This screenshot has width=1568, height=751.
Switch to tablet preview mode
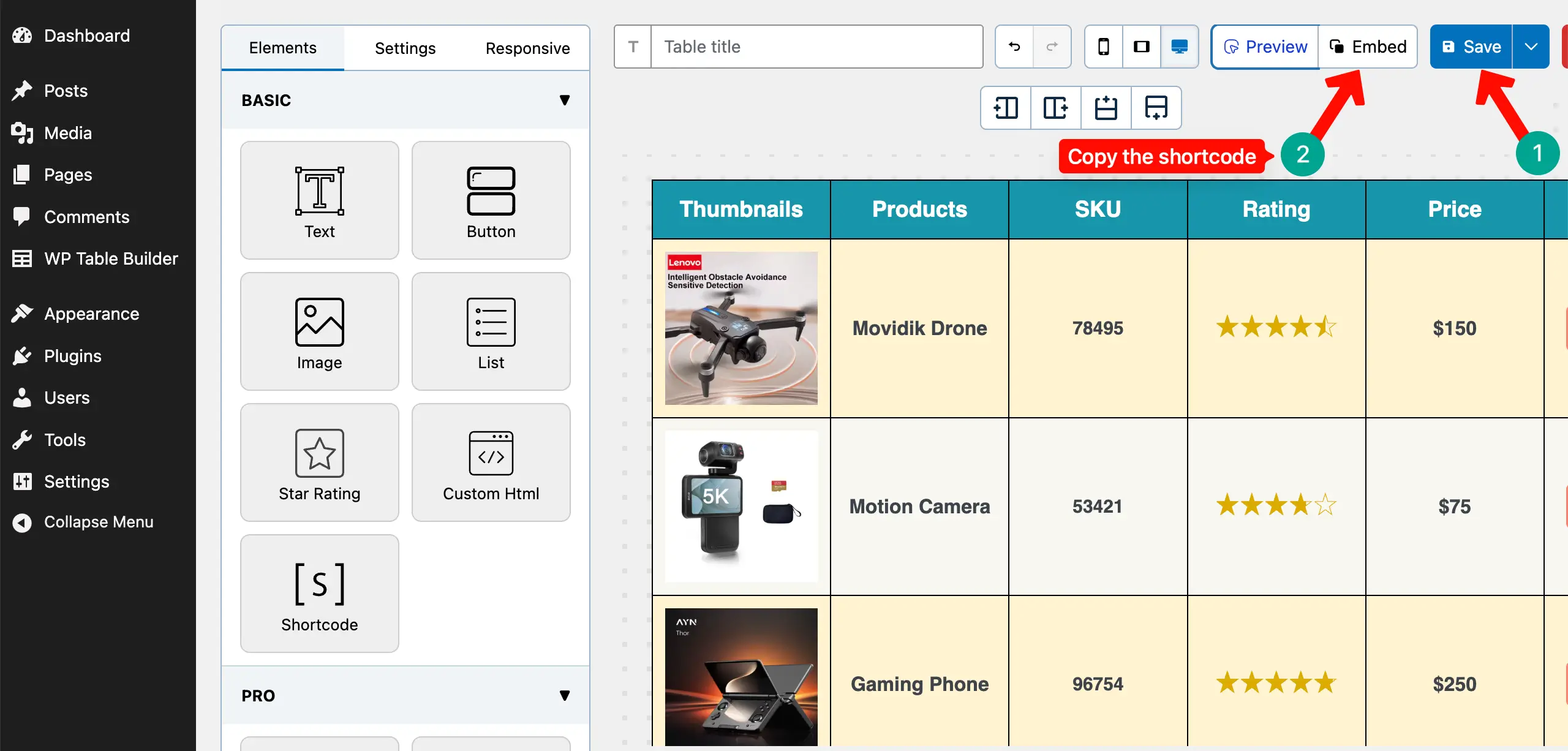point(1141,47)
